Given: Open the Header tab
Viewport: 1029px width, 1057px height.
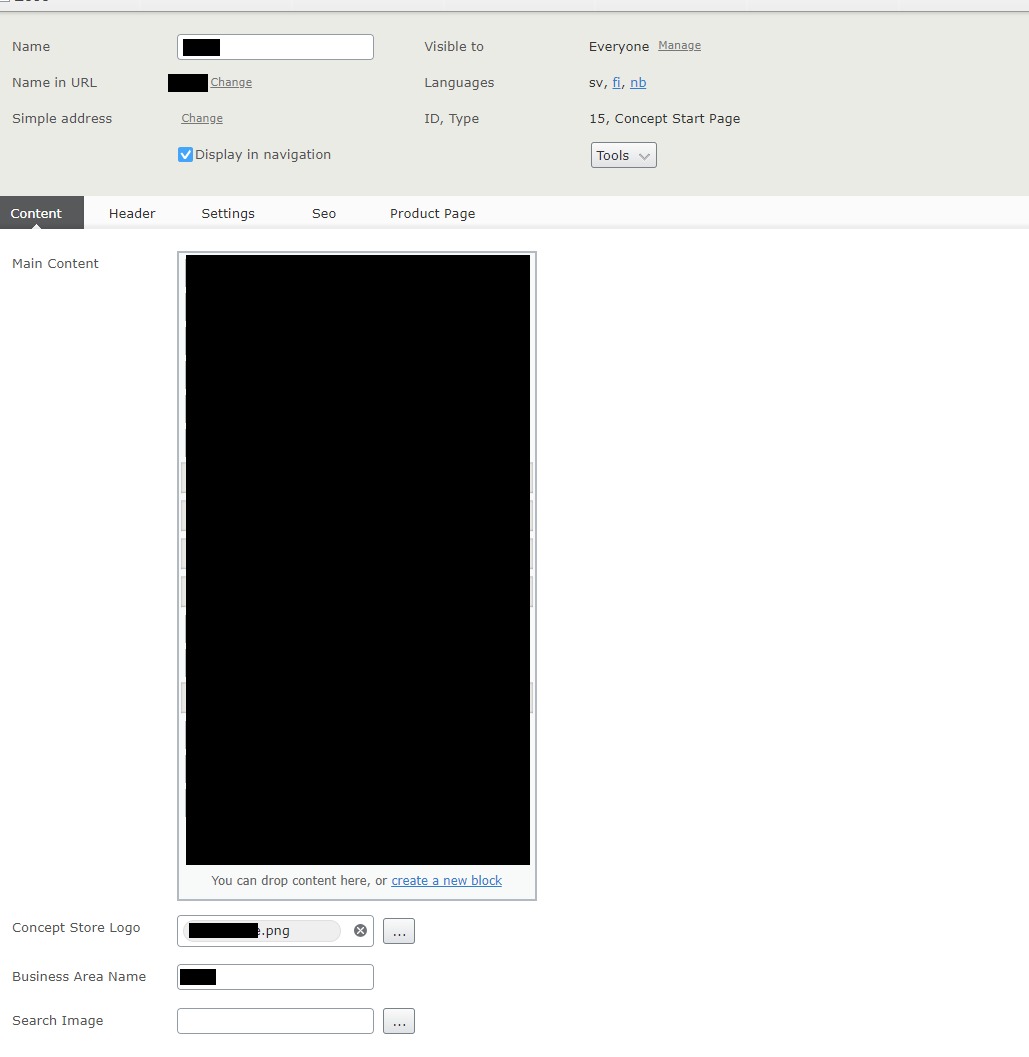Looking at the screenshot, I should tap(132, 213).
